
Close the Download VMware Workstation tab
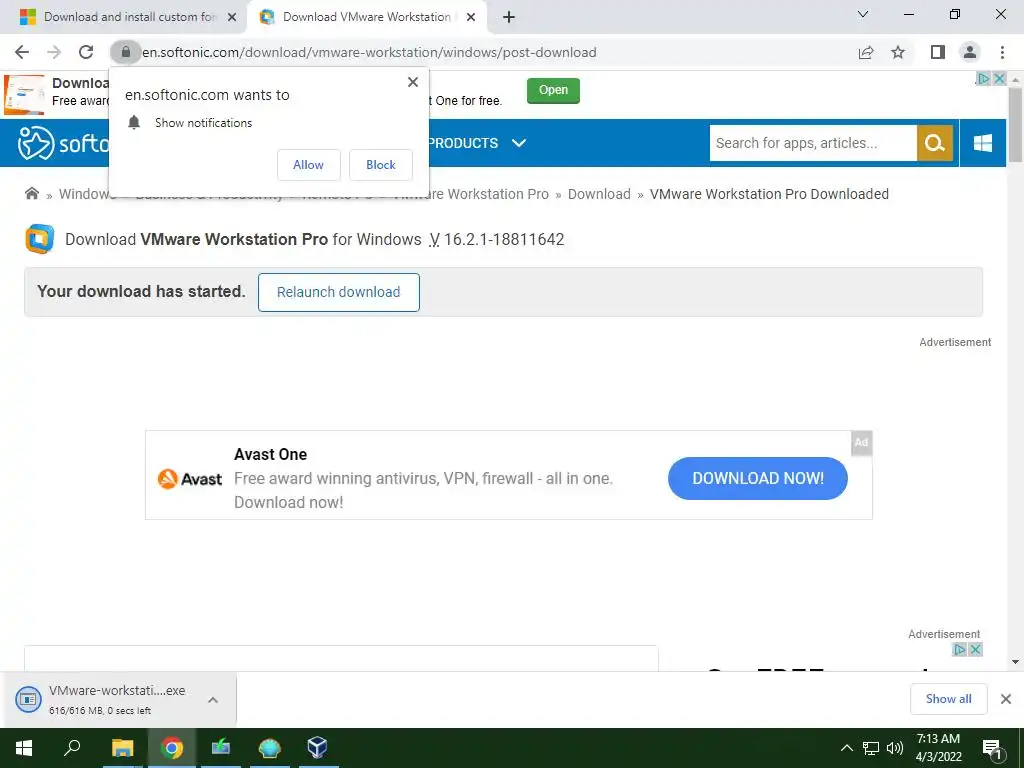click(471, 17)
